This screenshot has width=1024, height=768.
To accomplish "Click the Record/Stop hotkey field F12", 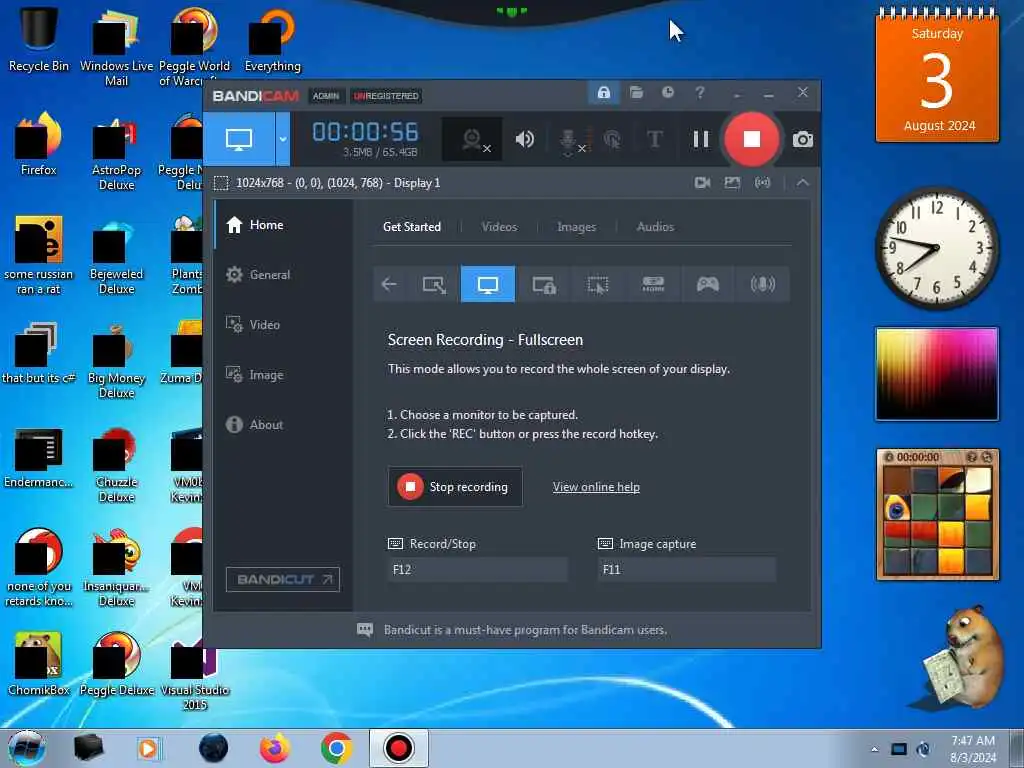I will [x=477, y=569].
